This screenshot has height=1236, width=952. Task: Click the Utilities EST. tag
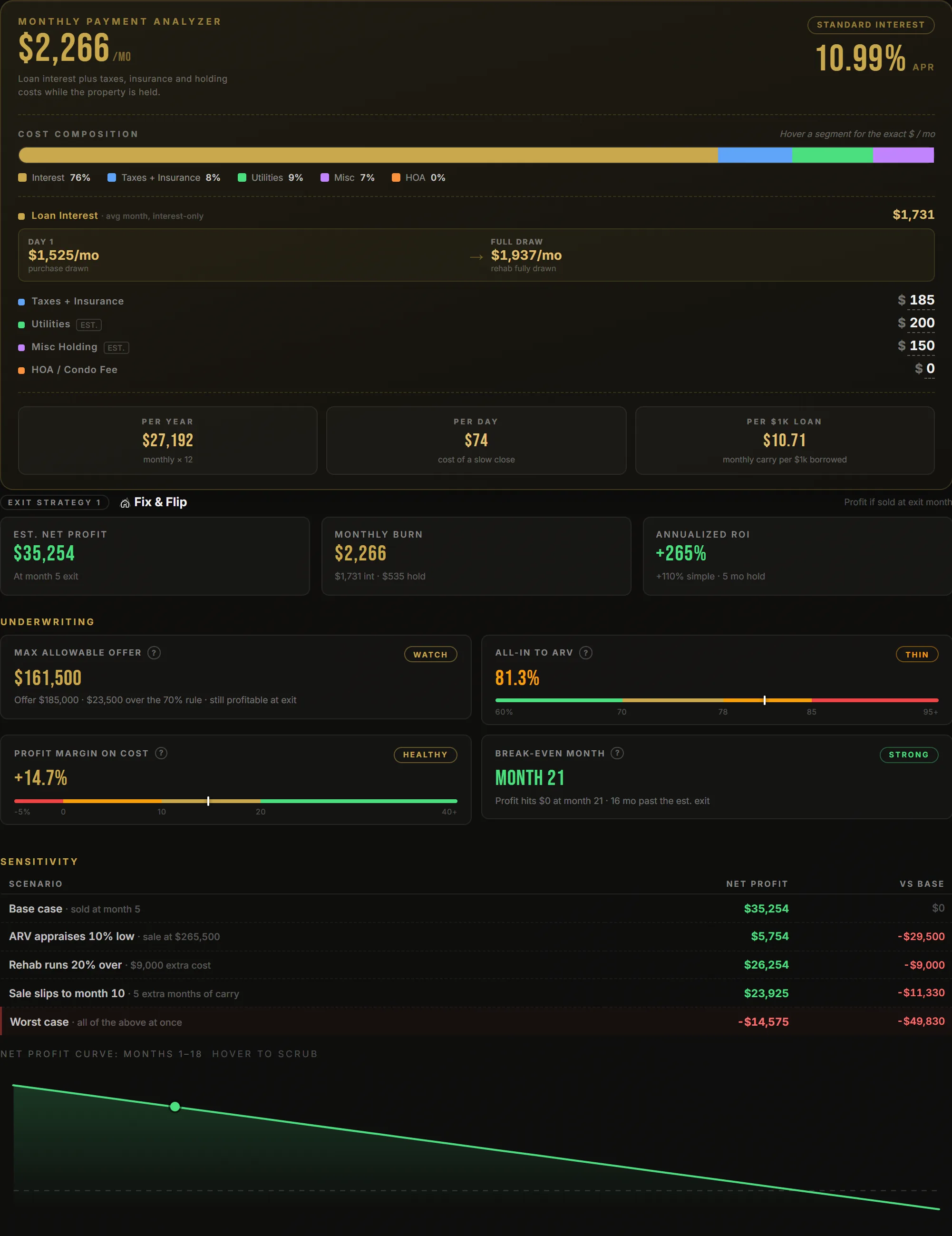pyautogui.click(x=89, y=325)
